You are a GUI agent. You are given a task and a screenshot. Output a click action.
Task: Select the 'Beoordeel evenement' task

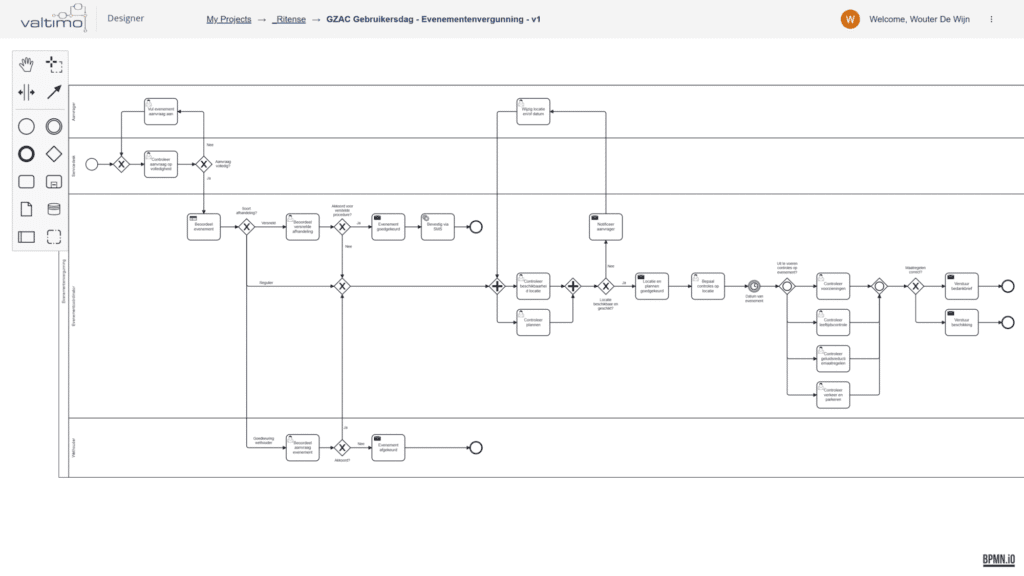(x=204, y=227)
